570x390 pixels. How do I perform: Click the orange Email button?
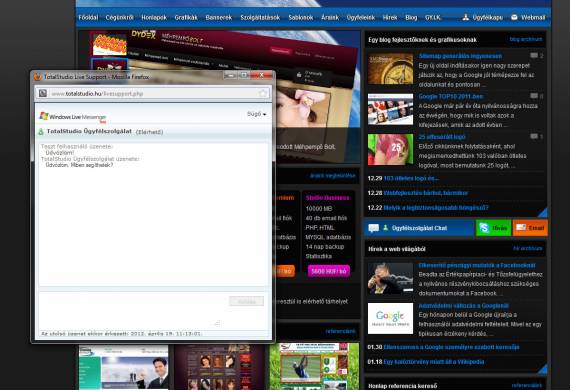(x=530, y=228)
